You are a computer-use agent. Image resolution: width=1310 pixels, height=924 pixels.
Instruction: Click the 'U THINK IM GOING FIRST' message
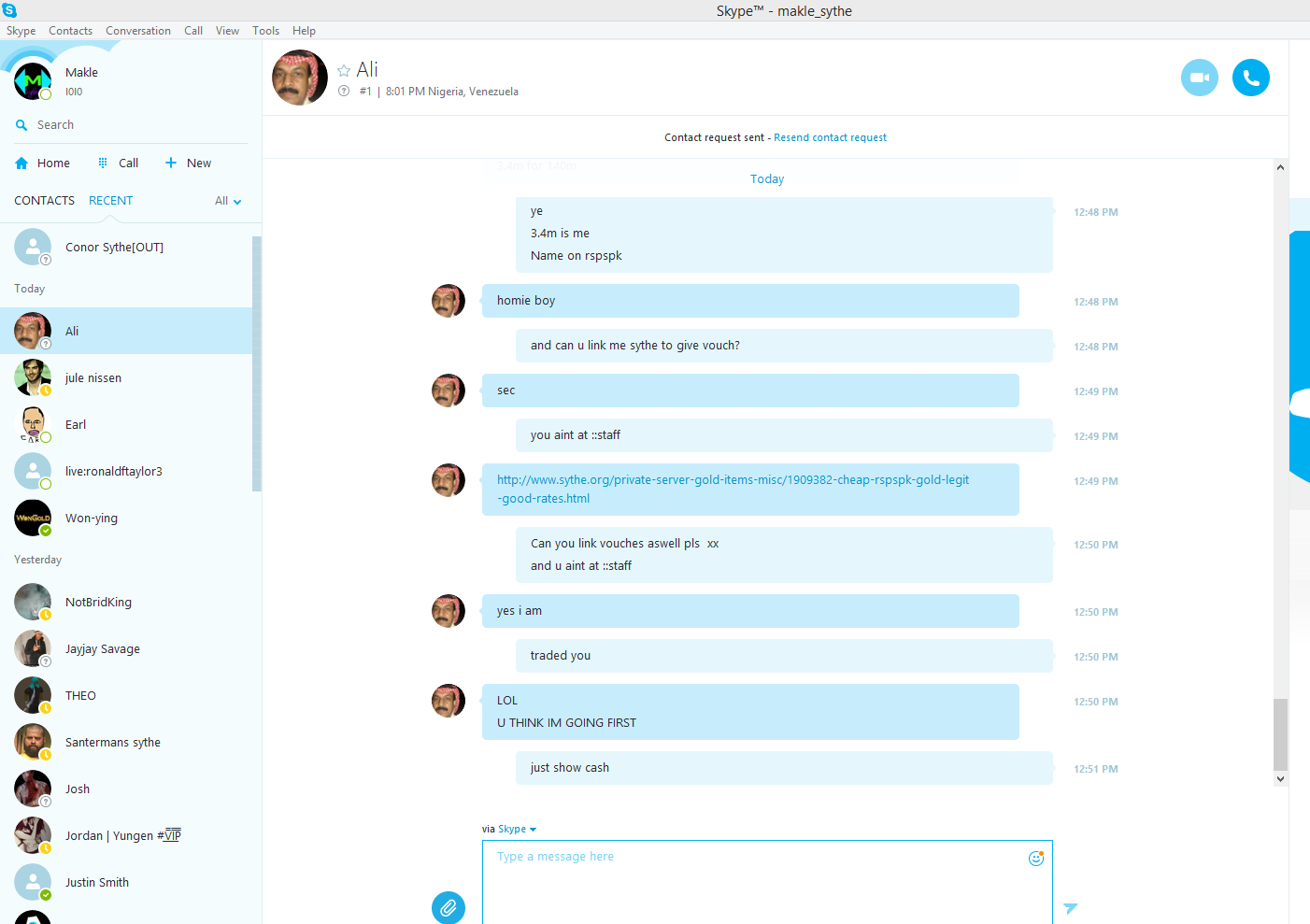(x=566, y=723)
